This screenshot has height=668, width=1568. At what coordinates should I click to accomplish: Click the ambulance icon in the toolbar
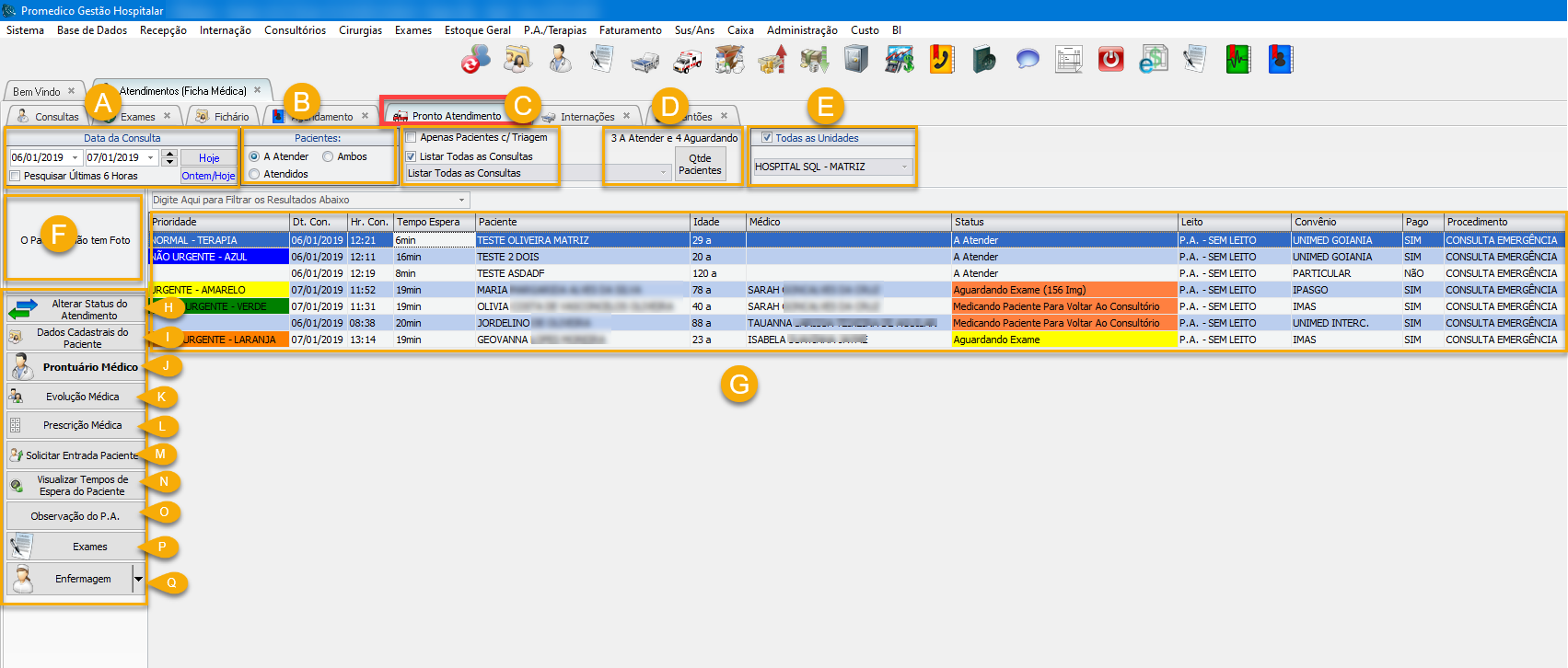(687, 61)
